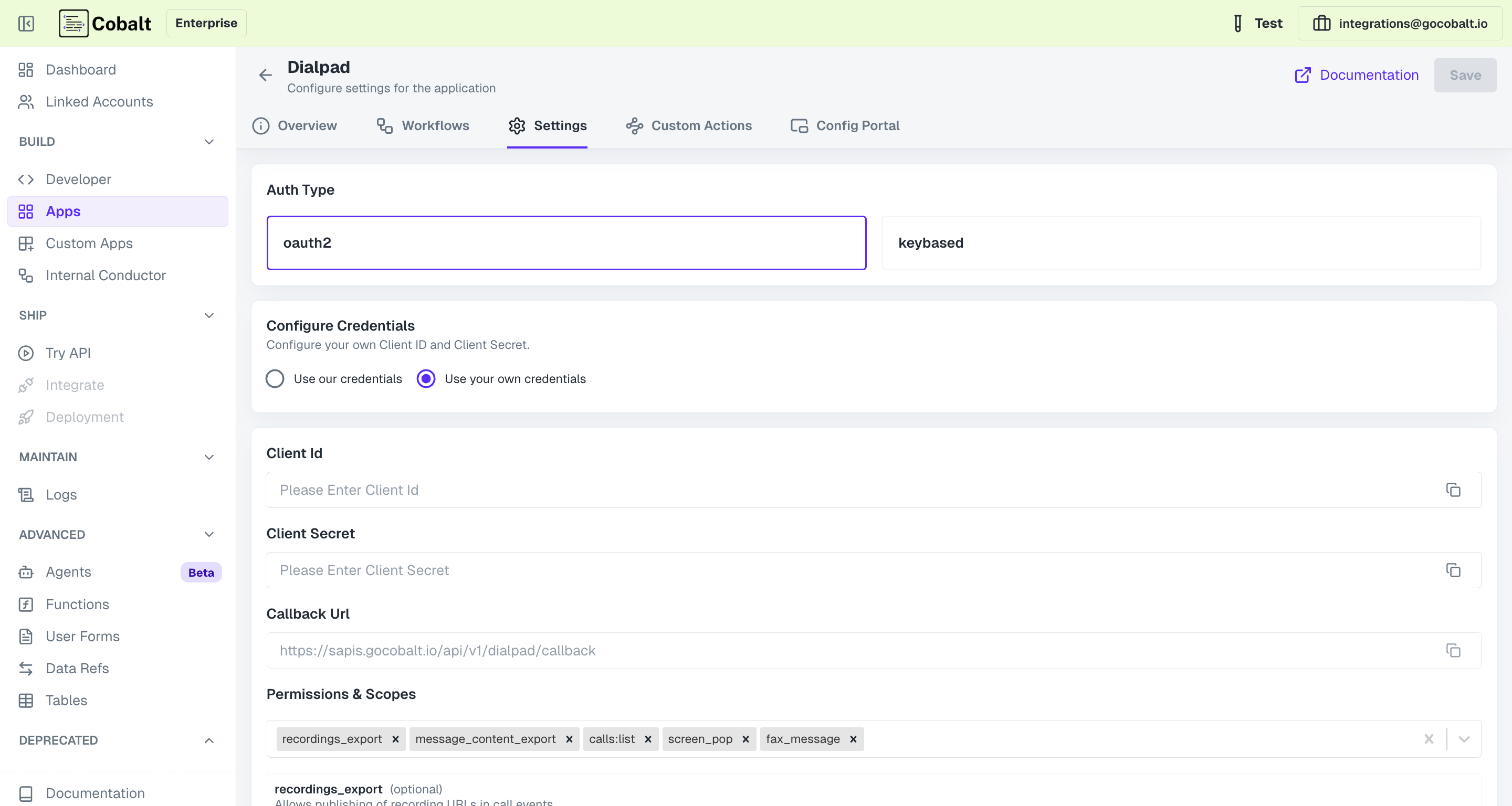The image size is (1512, 806).
Task: Remove the calls:list scope tag
Action: (648, 739)
